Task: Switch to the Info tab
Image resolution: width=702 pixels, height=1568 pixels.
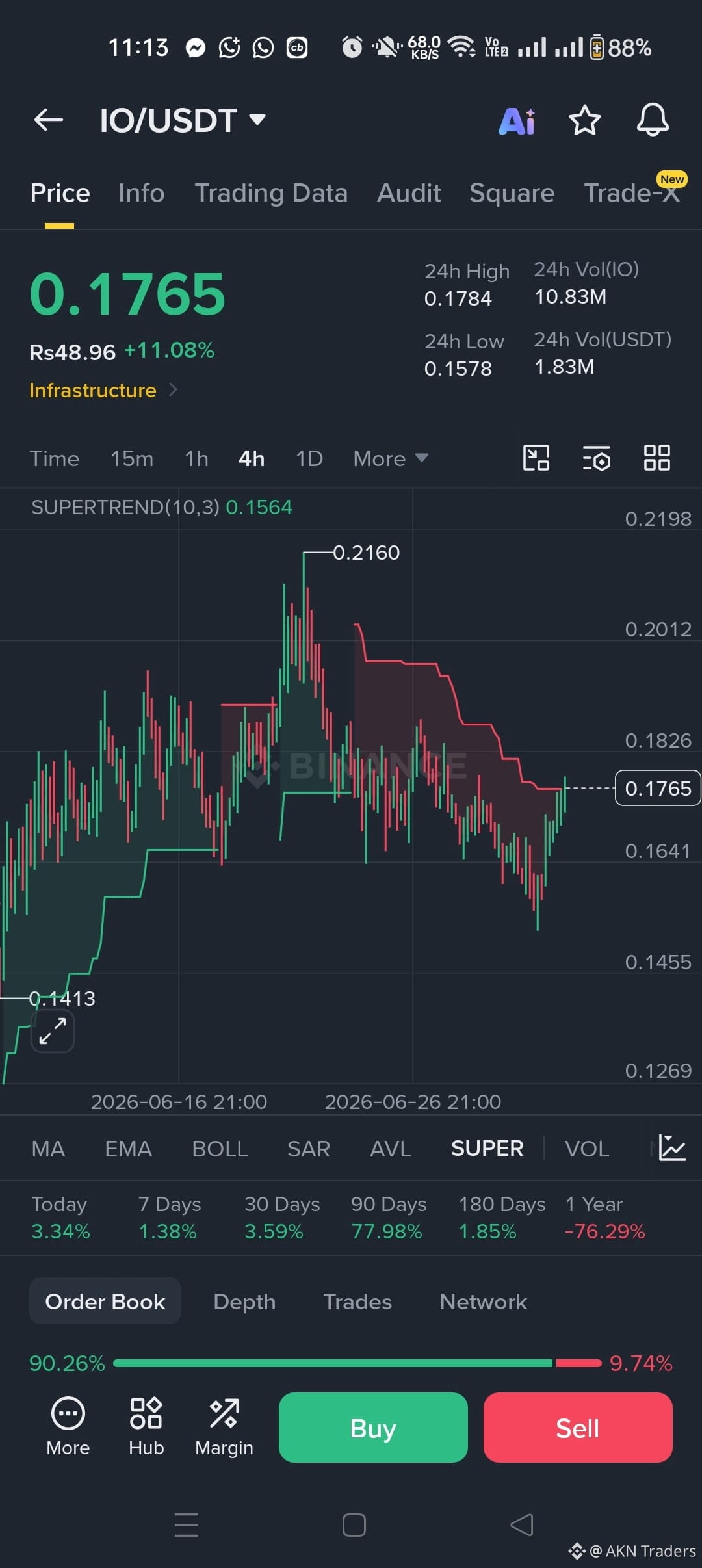Action: 142,193
